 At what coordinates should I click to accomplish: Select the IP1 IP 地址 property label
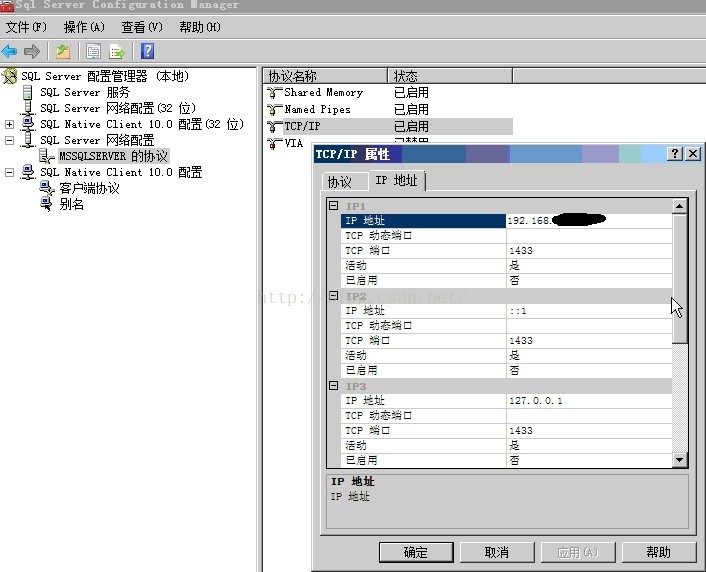point(423,221)
